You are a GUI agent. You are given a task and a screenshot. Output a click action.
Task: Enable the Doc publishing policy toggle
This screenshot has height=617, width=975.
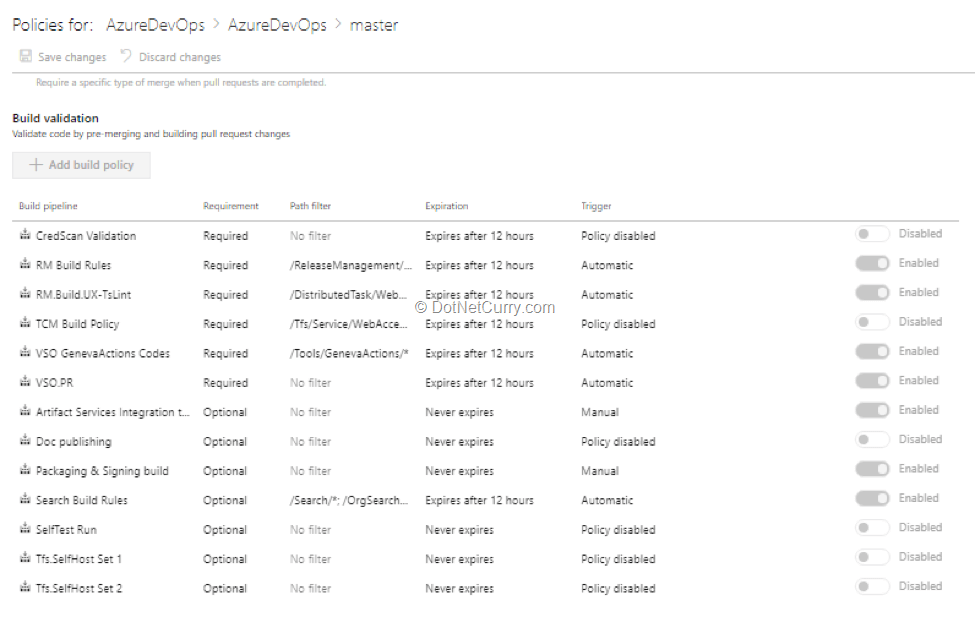(872, 440)
